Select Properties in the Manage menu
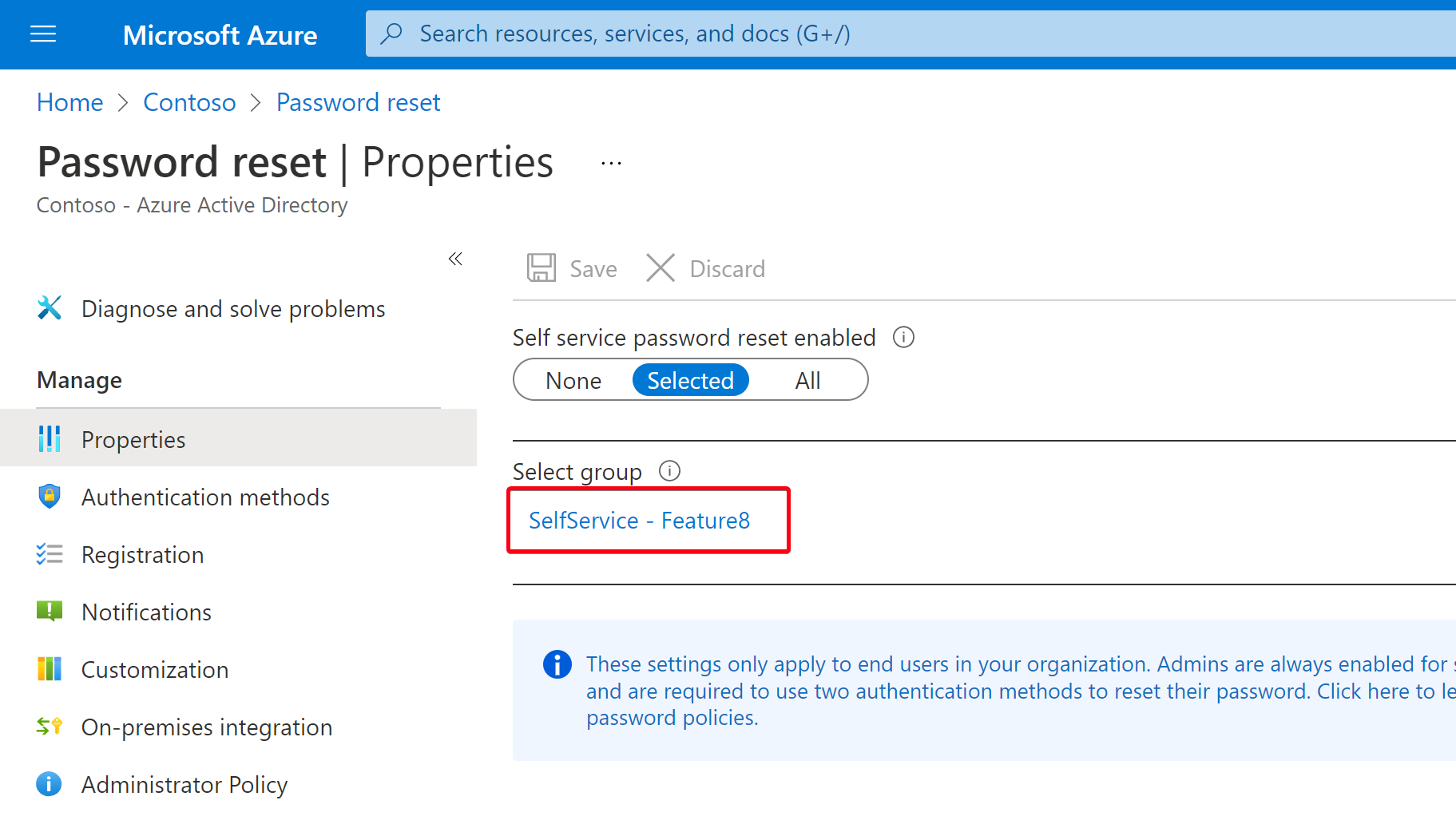Viewport: 1456px width, 828px height. coord(238,439)
